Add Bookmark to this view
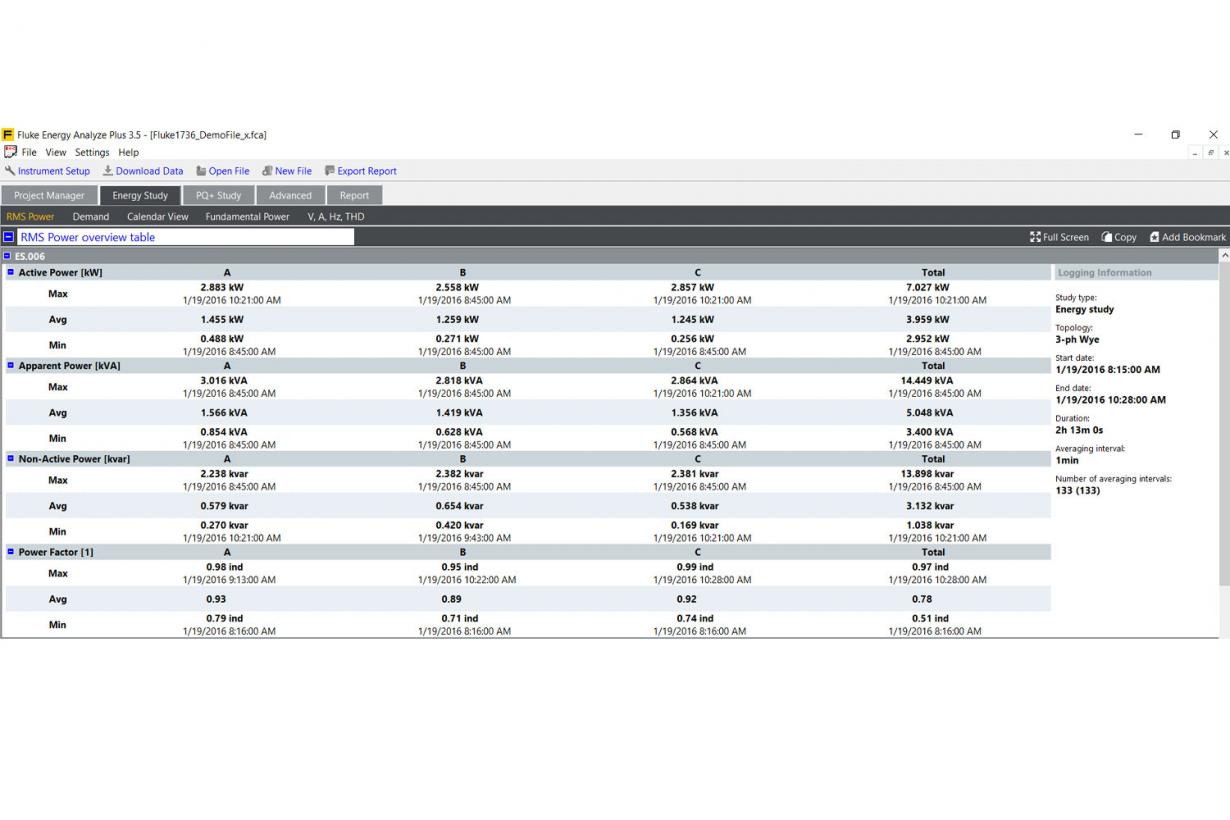Screen dimensions: 1230x820 point(1187,237)
